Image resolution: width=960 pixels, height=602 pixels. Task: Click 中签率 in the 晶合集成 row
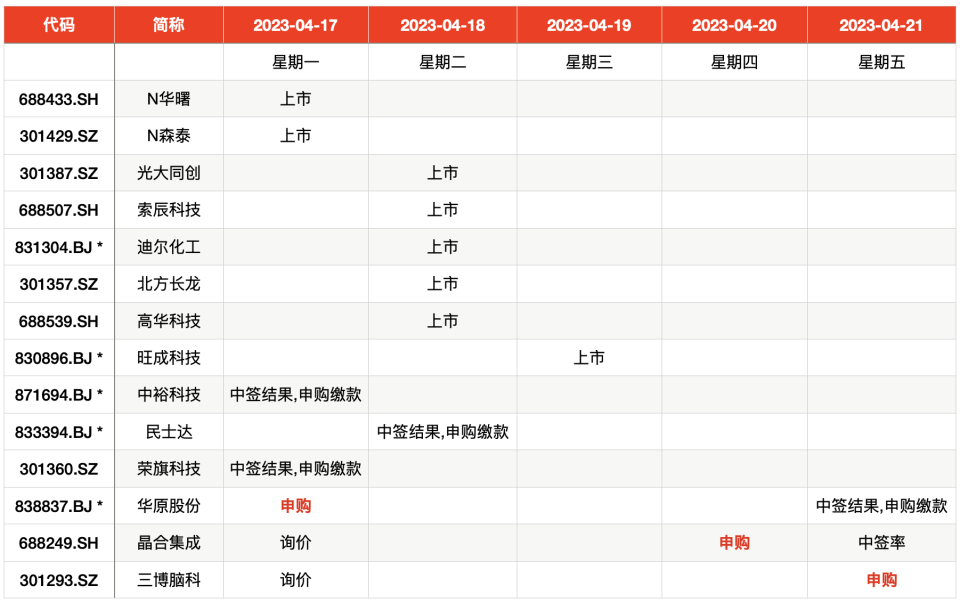pos(881,543)
